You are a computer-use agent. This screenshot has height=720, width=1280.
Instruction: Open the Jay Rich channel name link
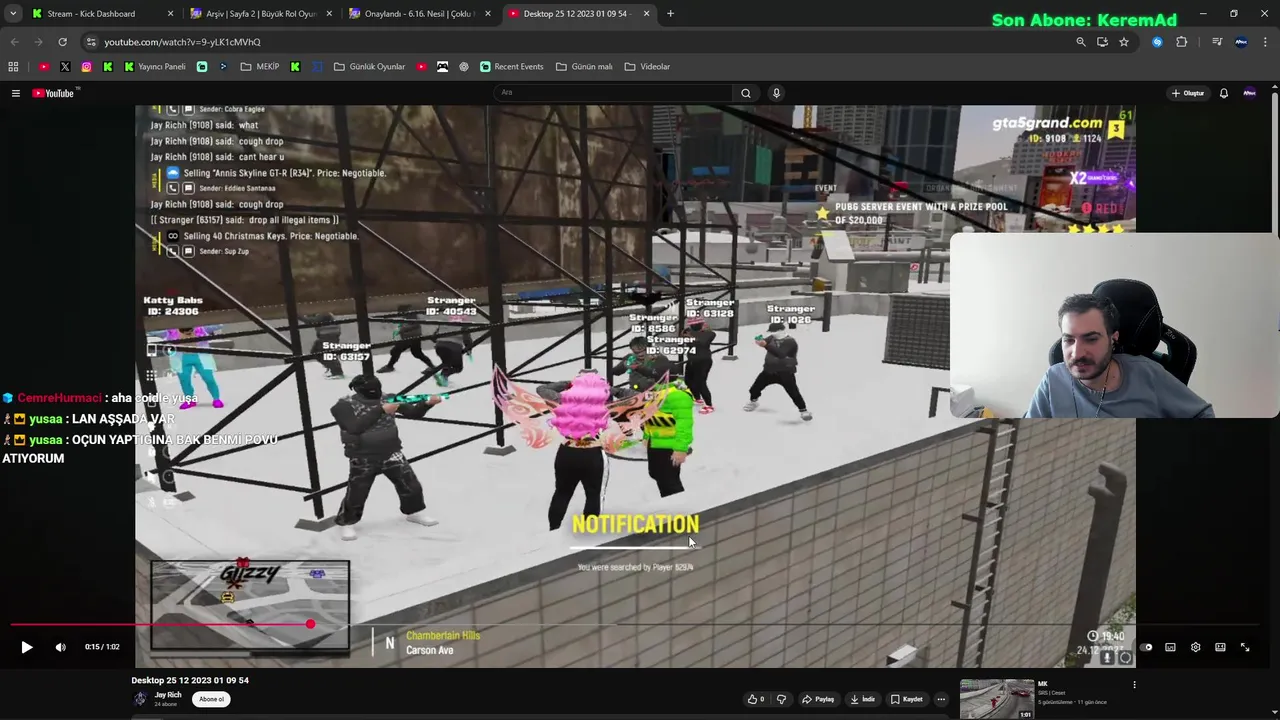(168, 695)
